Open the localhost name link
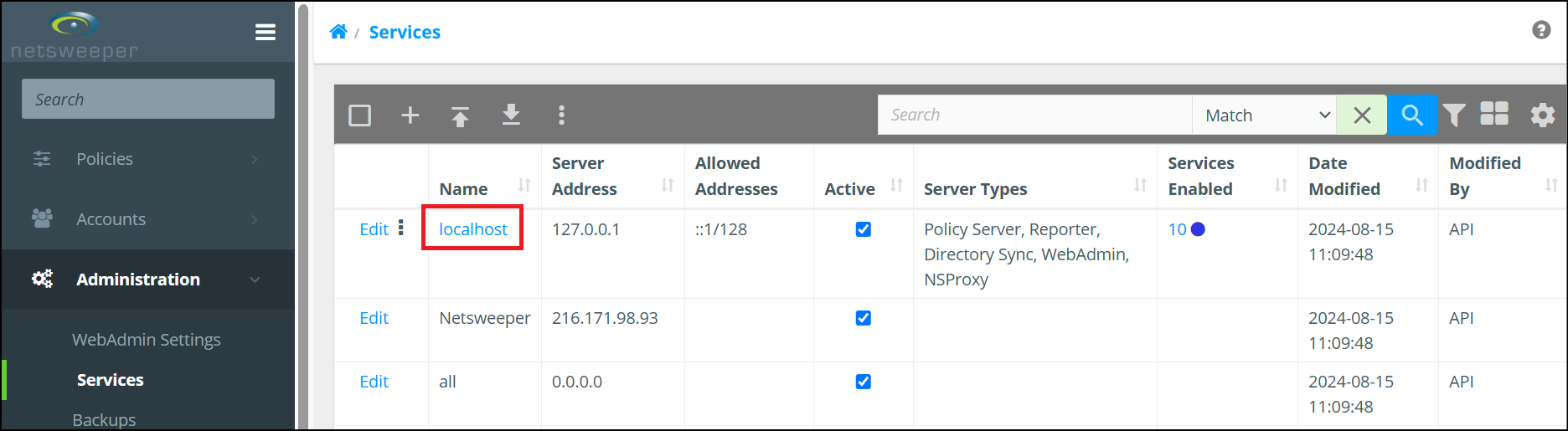 coord(473,229)
